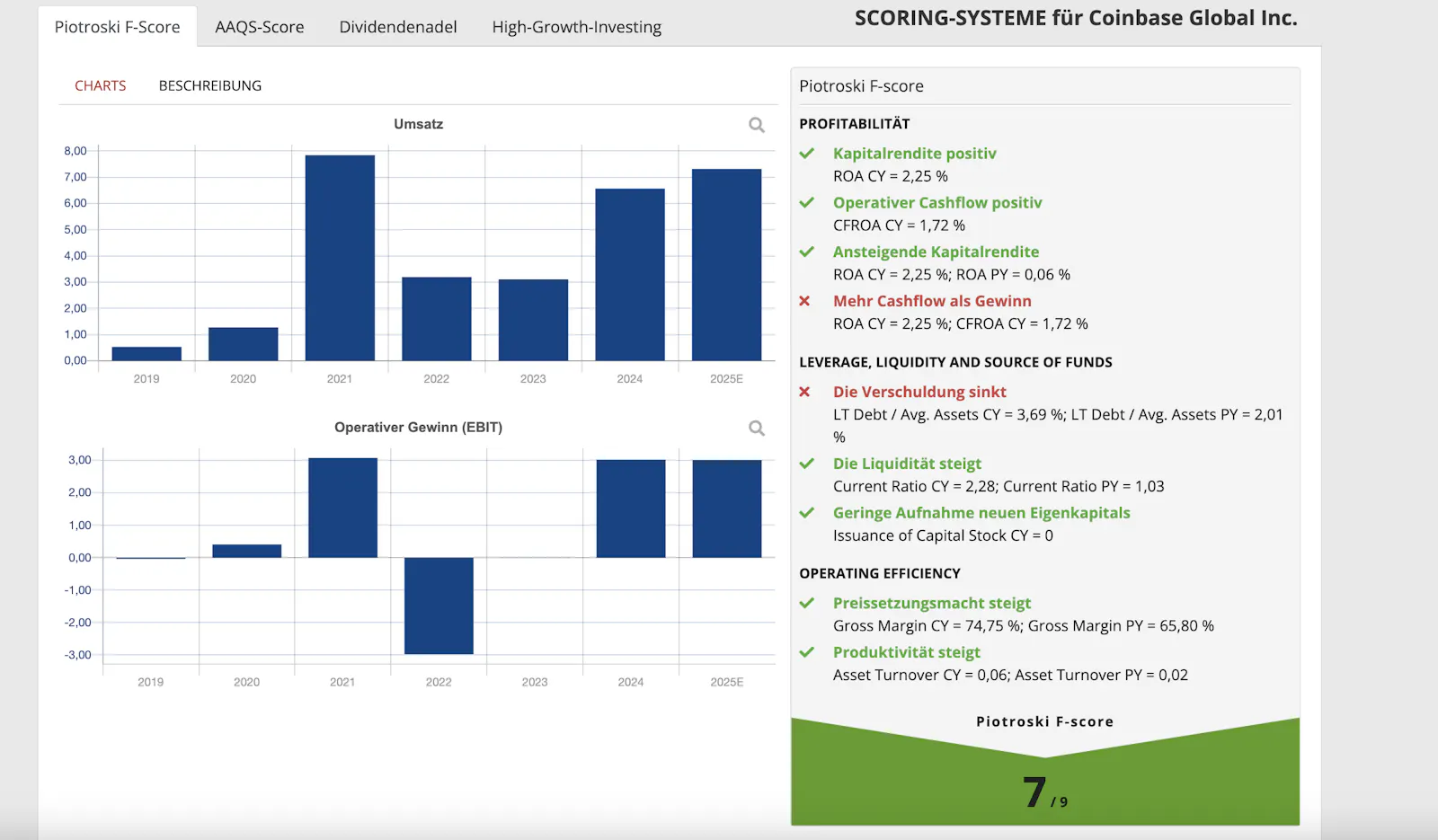Click the 2019 bar in Umsatz chart
Viewport: 1438px width, 840px height.
pyautogui.click(x=146, y=354)
